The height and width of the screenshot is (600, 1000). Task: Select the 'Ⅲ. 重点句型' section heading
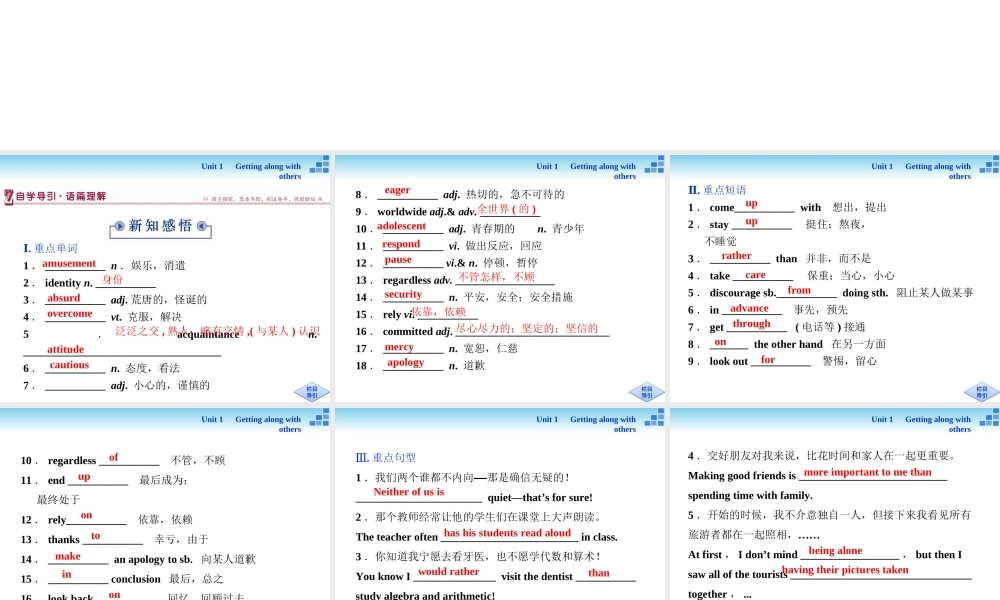point(386,458)
